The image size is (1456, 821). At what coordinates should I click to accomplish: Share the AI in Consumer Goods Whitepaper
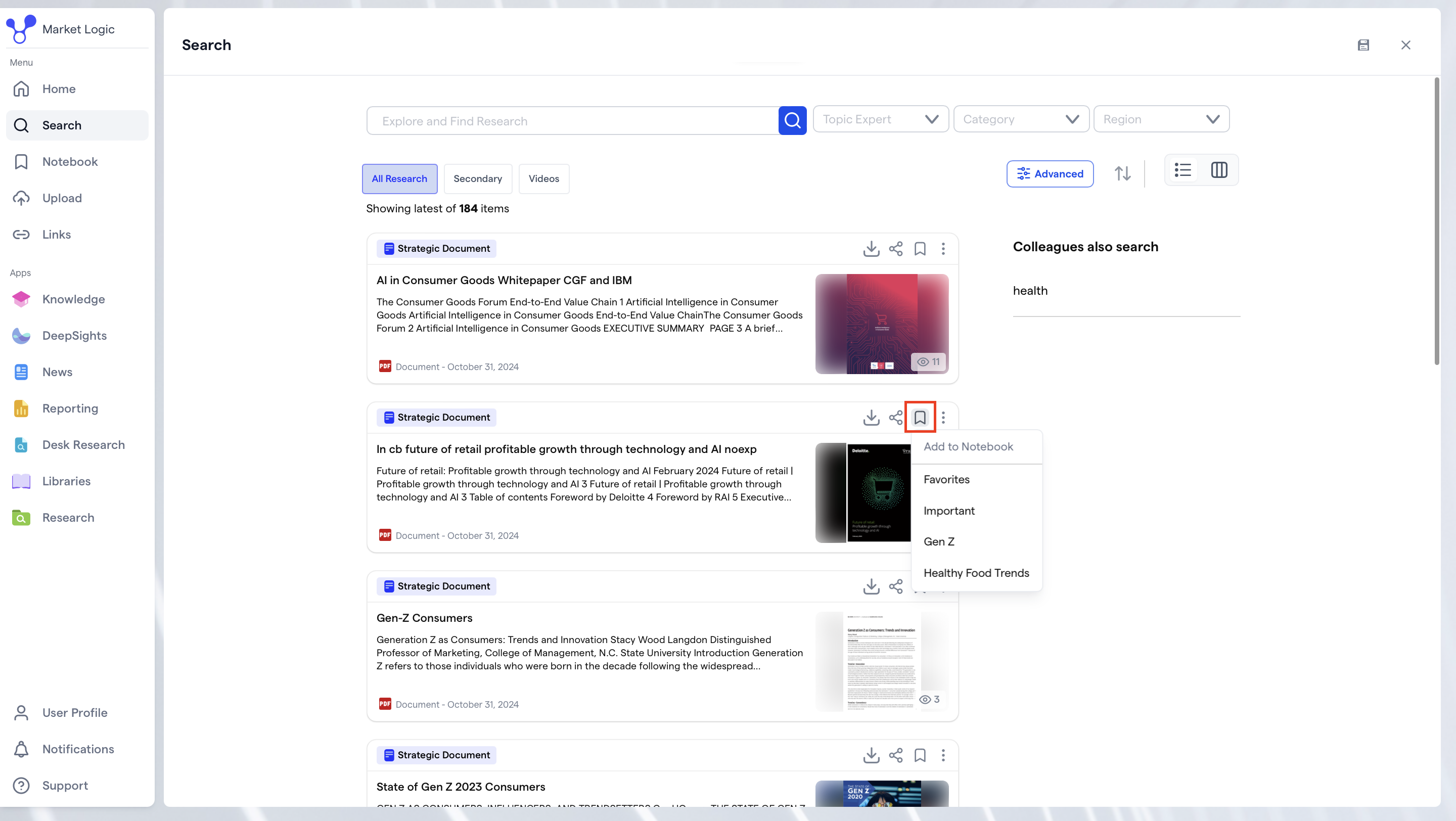pos(896,249)
